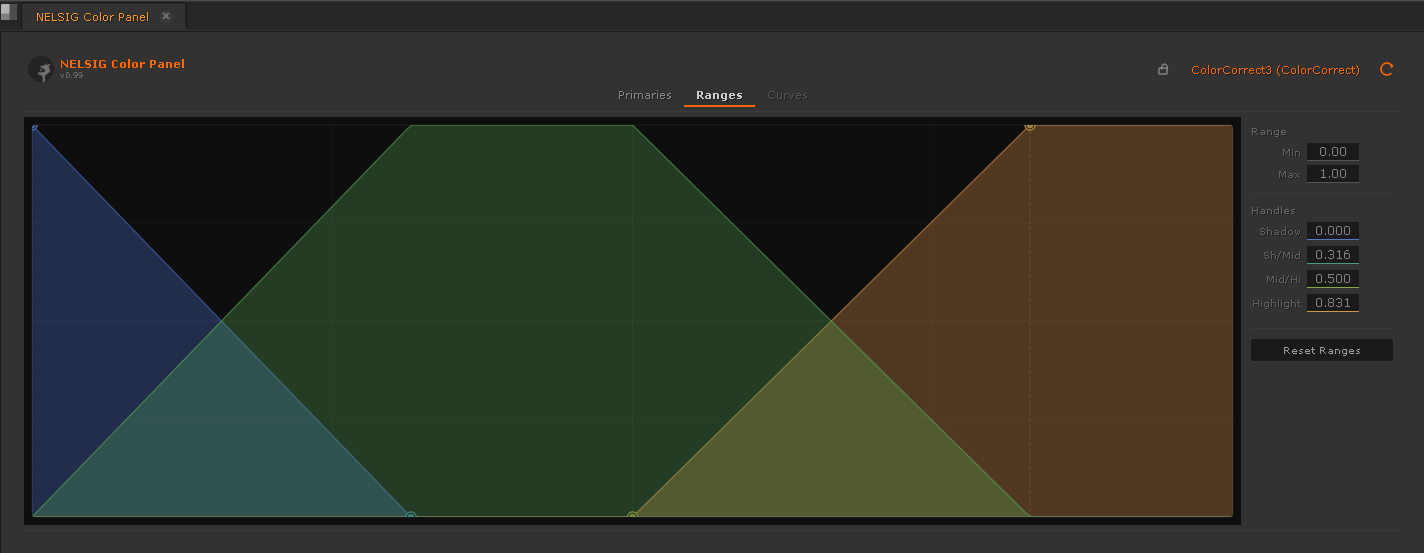Click the NELSIG logo icon
The image size is (1424, 553).
coord(41,69)
